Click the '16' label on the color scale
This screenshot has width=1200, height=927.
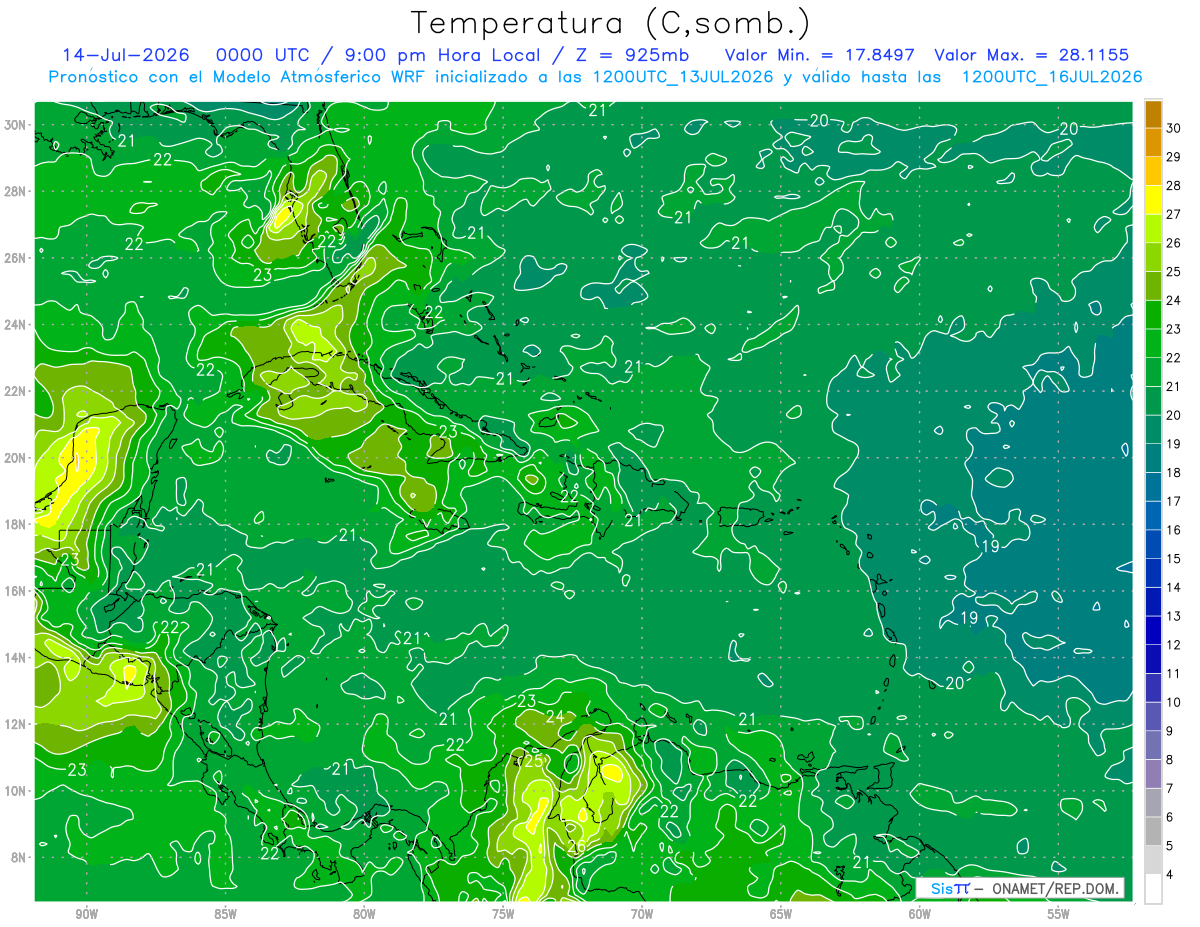(1174, 530)
